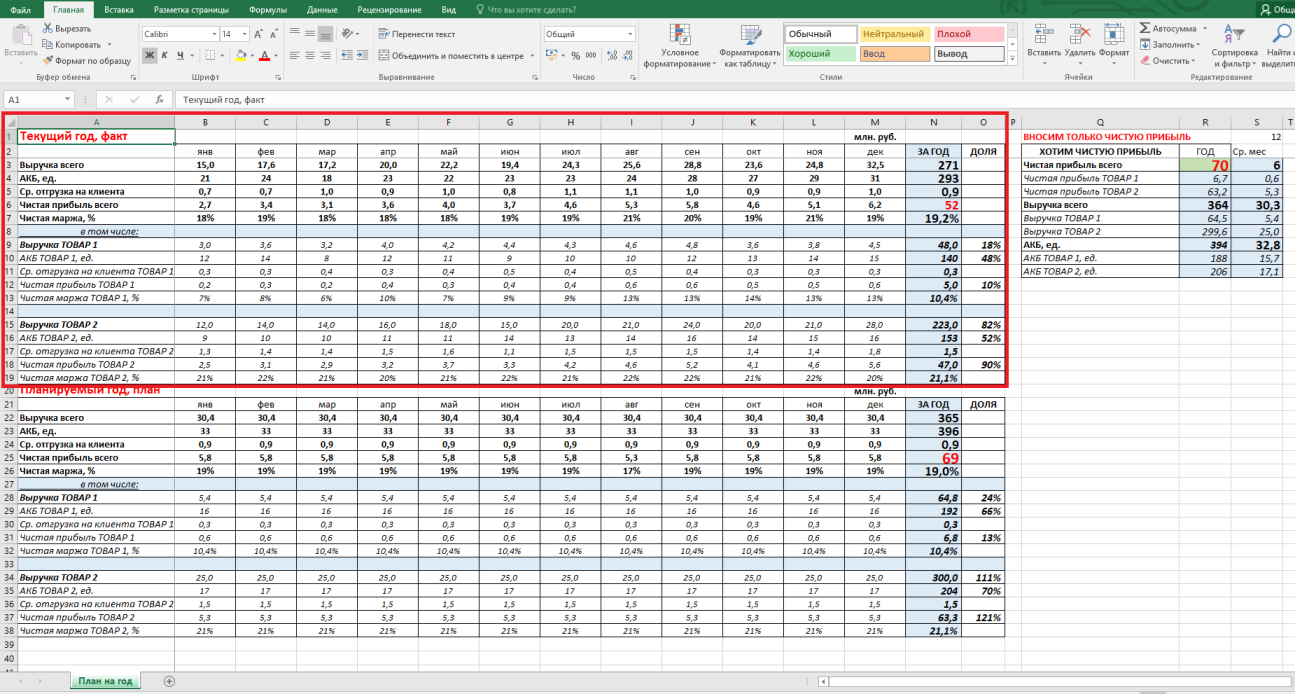Click the percent style icon
This screenshot has width=1295, height=694.
[576, 56]
